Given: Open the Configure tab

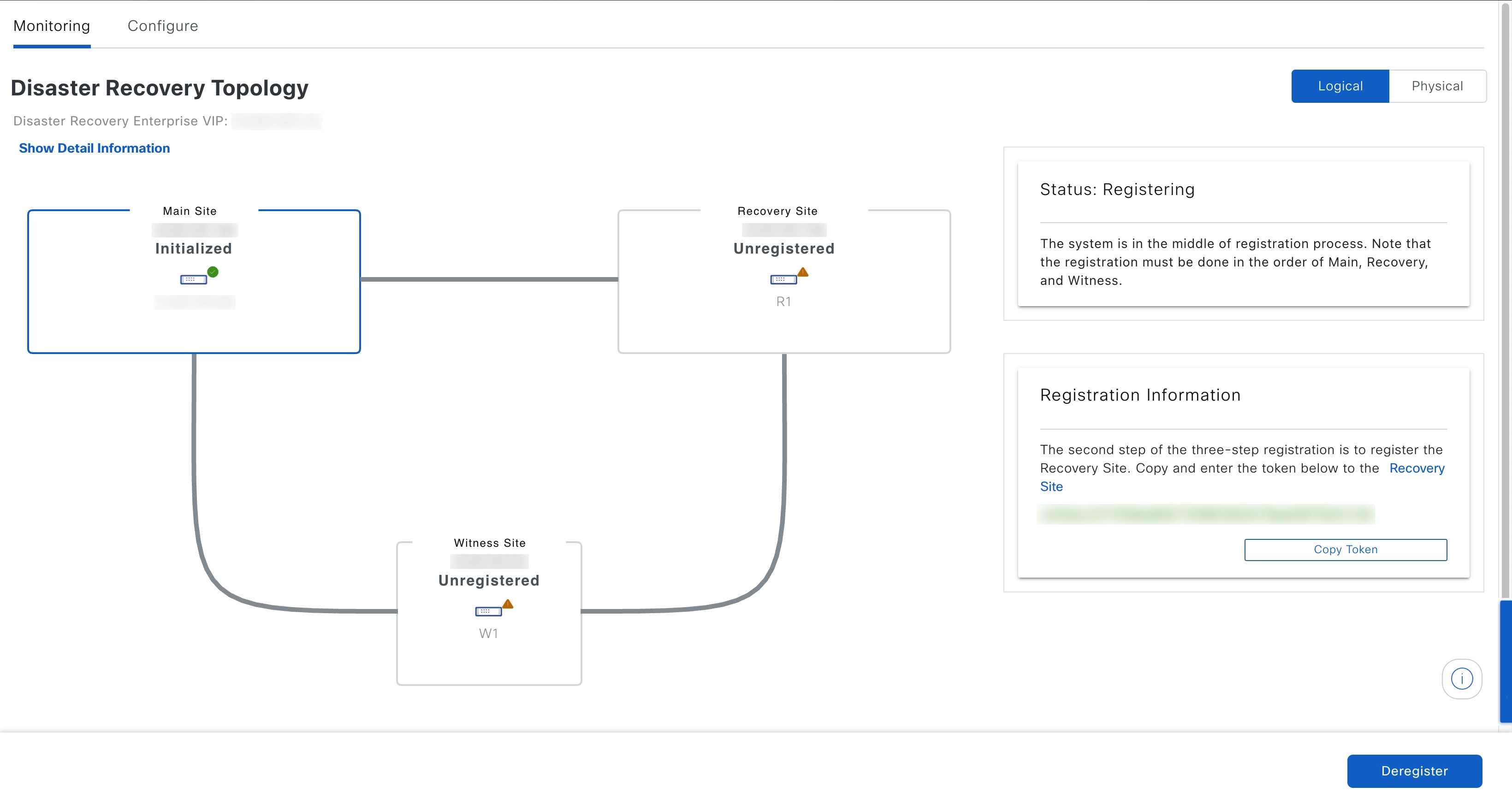Looking at the screenshot, I should click(163, 26).
